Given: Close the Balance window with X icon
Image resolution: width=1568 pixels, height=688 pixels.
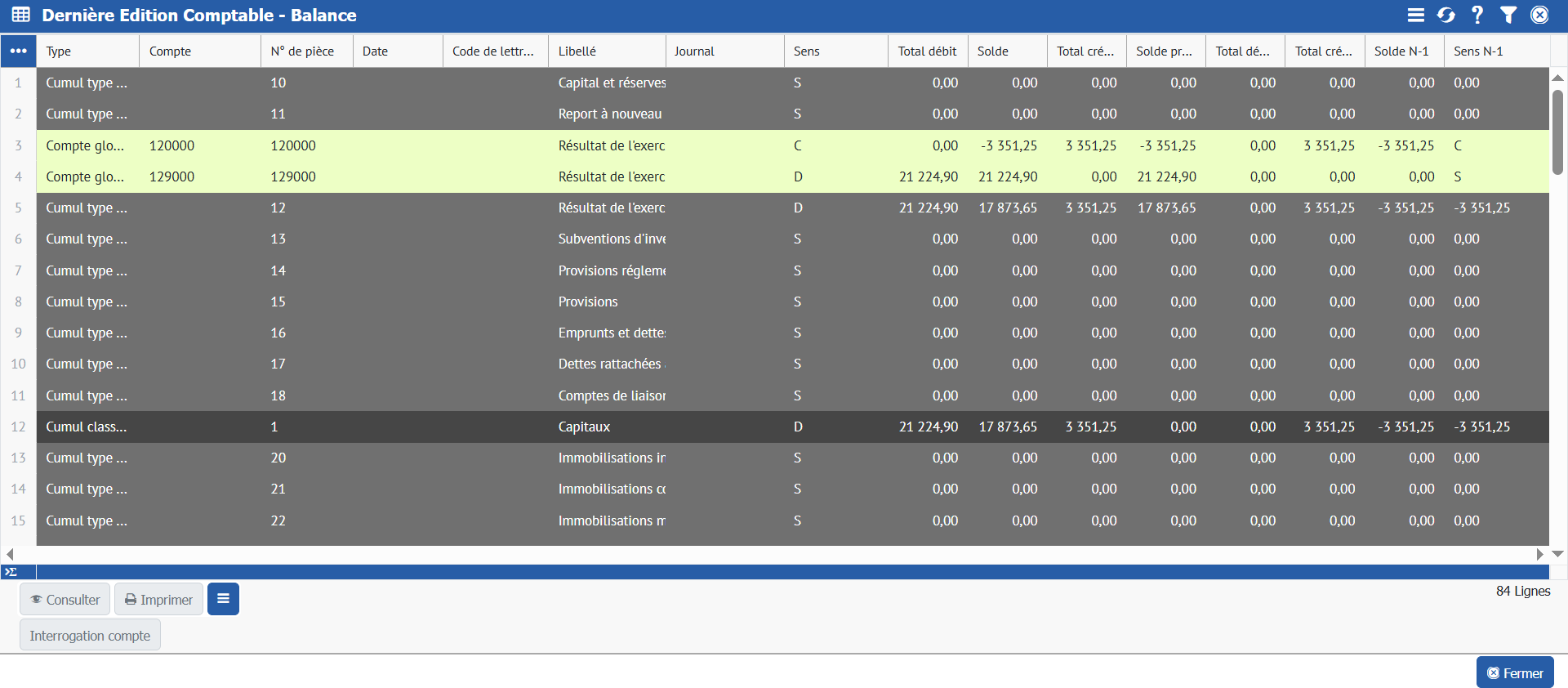Looking at the screenshot, I should pyautogui.click(x=1539, y=16).
